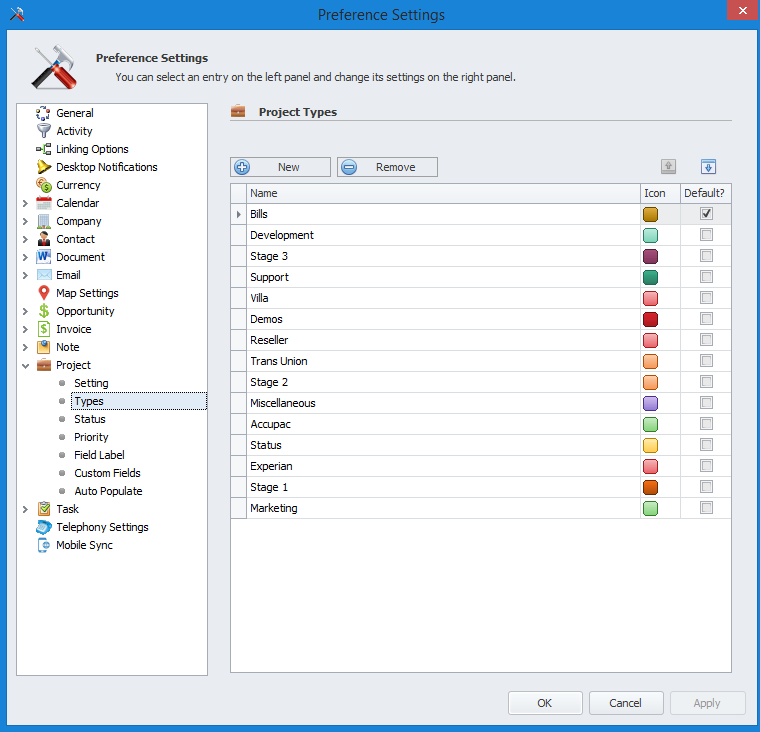Select the Currency coins icon

(44, 185)
